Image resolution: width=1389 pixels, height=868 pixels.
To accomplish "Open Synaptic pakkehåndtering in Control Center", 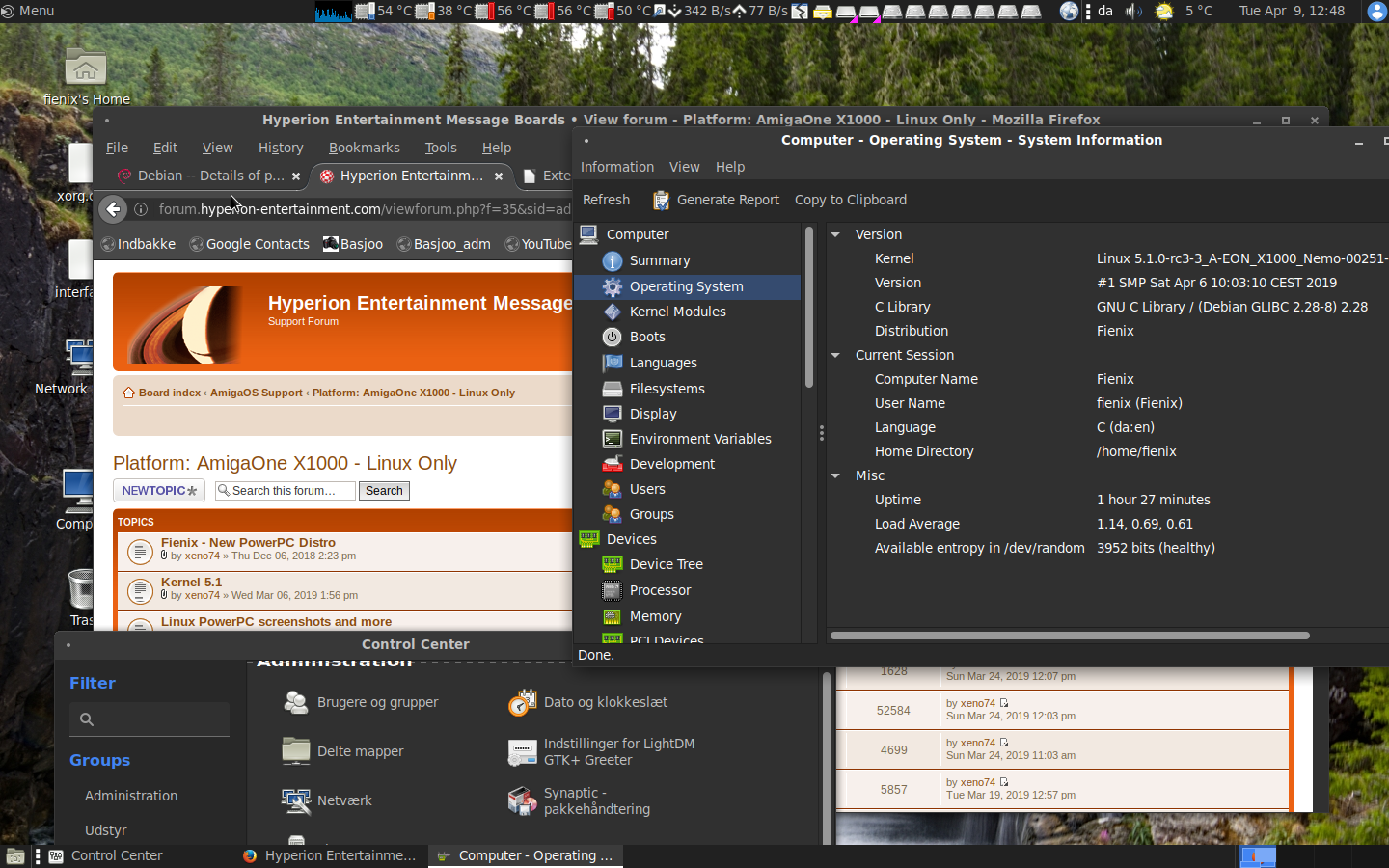I will (x=595, y=800).
